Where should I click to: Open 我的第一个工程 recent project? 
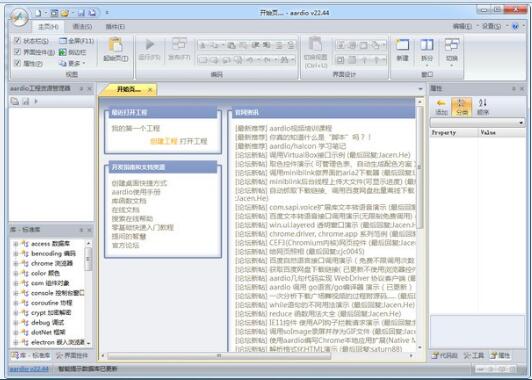[x=136, y=128]
